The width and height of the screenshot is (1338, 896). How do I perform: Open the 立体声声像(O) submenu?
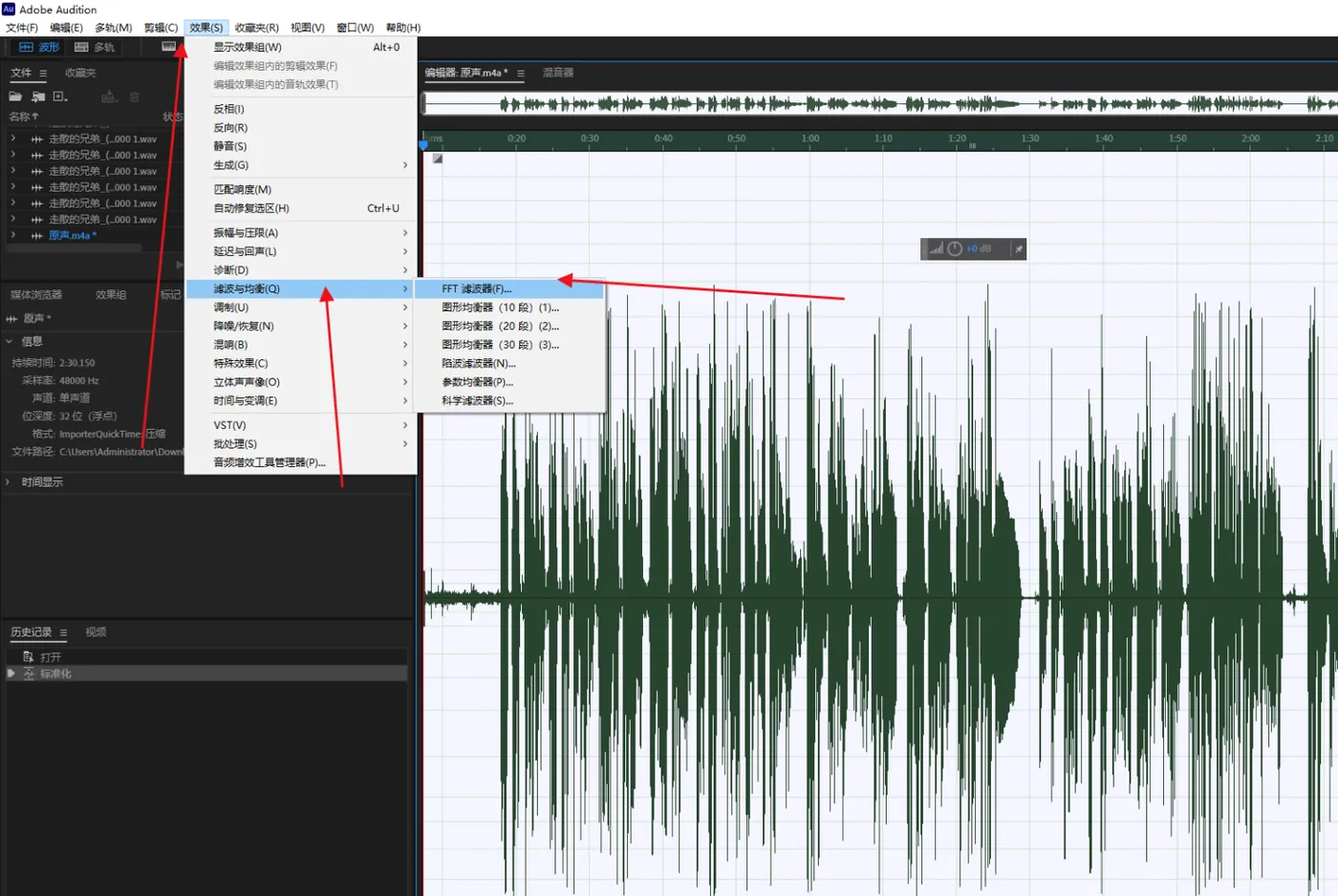click(301, 382)
